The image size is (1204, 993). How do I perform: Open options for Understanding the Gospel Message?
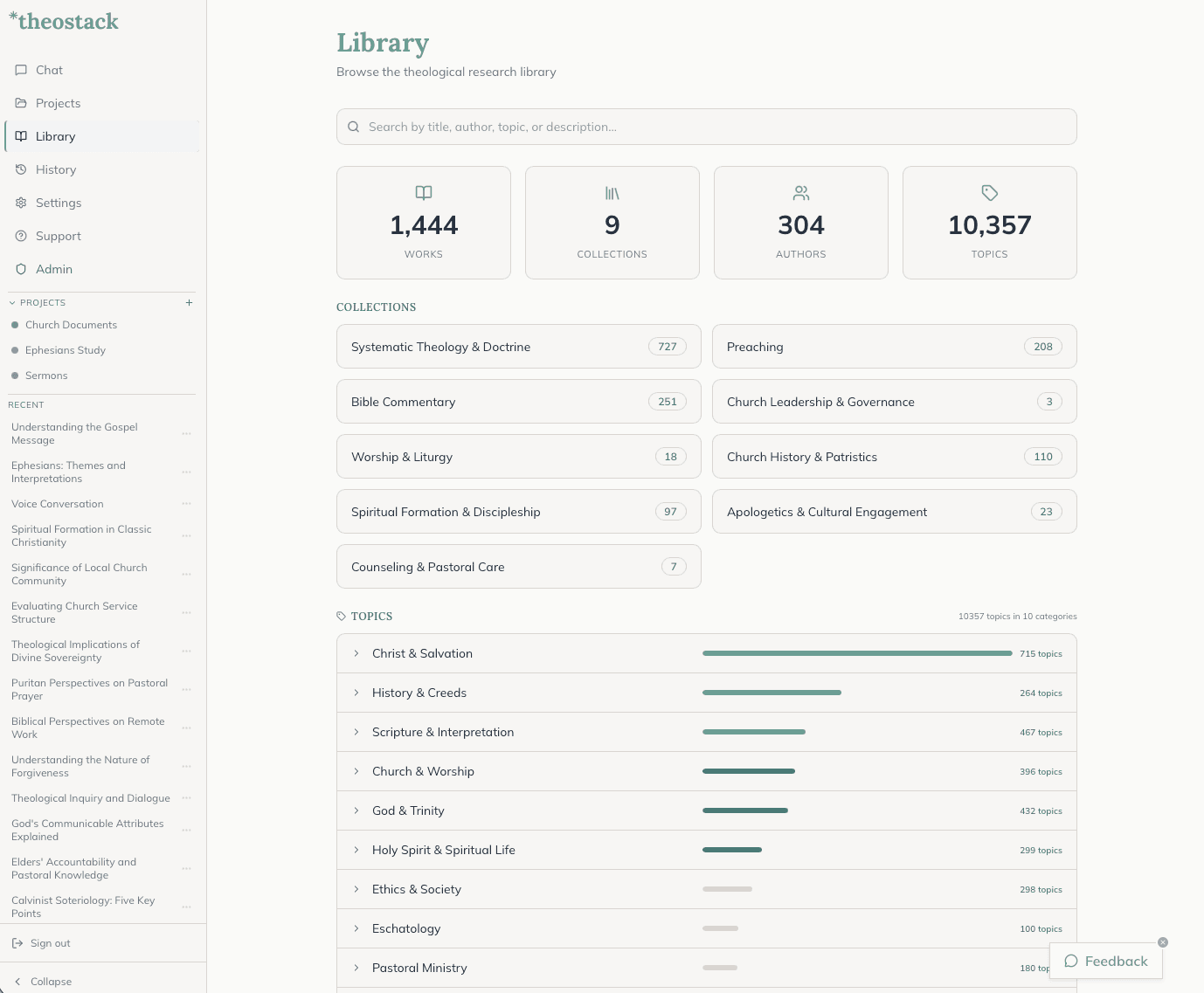(186, 433)
